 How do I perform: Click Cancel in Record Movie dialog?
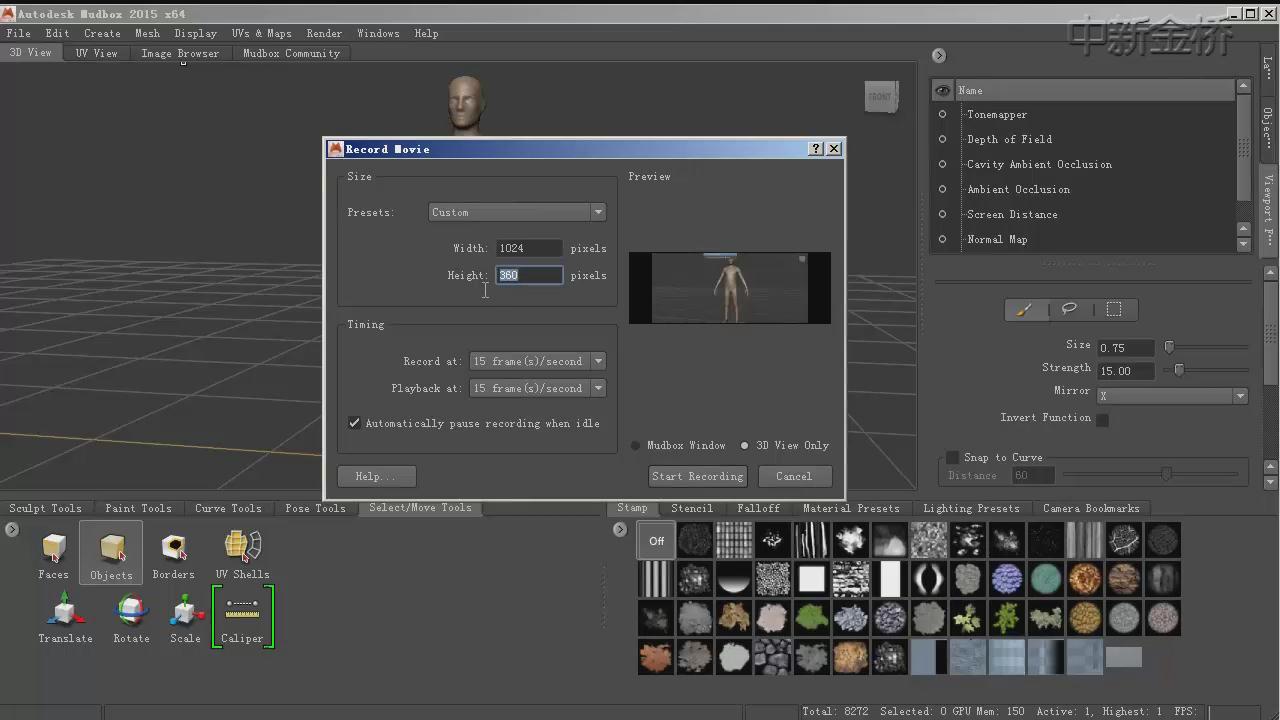click(794, 476)
